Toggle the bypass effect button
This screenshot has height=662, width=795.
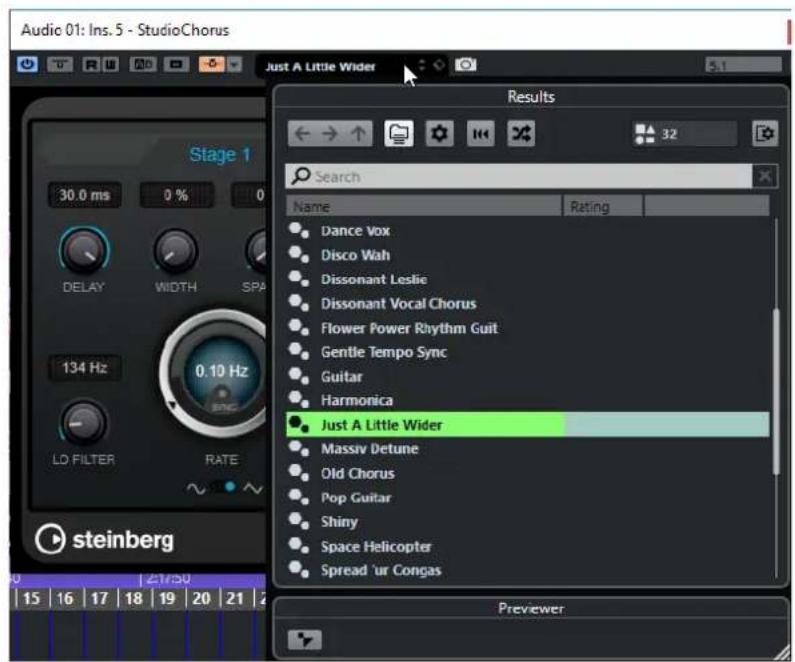[x=60, y=64]
